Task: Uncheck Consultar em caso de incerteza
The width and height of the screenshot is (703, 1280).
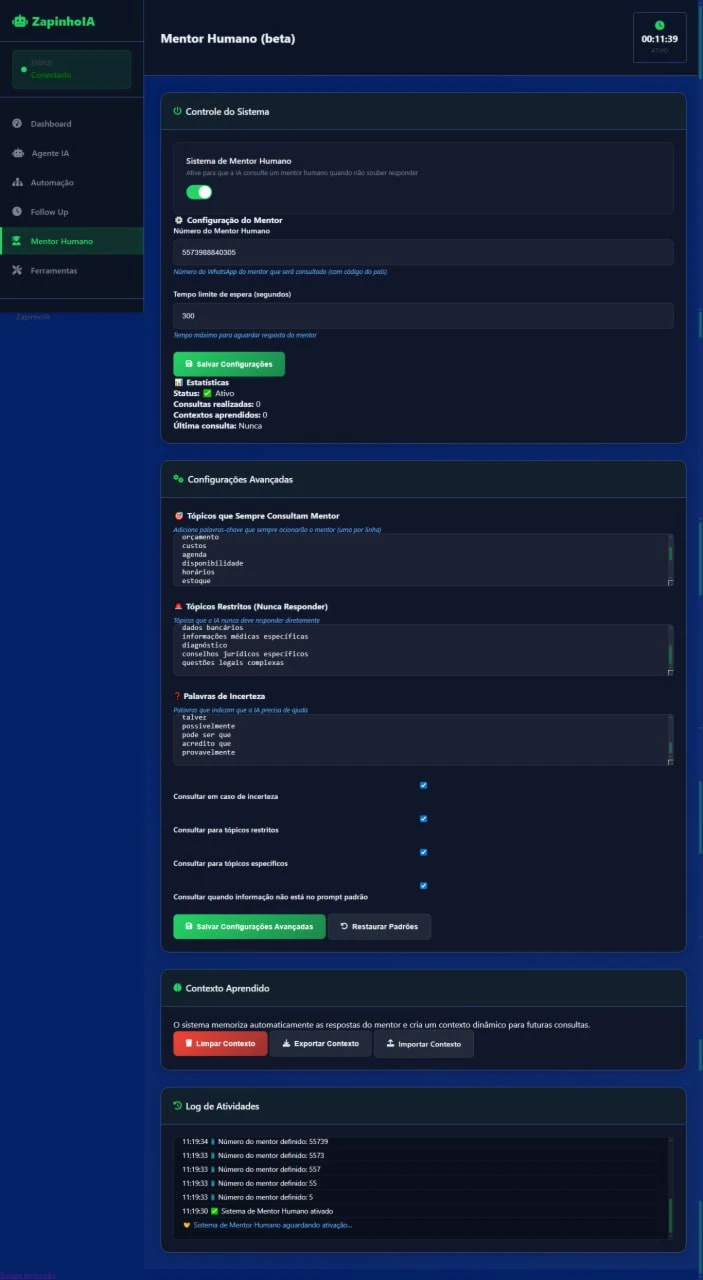Action: coord(423,785)
